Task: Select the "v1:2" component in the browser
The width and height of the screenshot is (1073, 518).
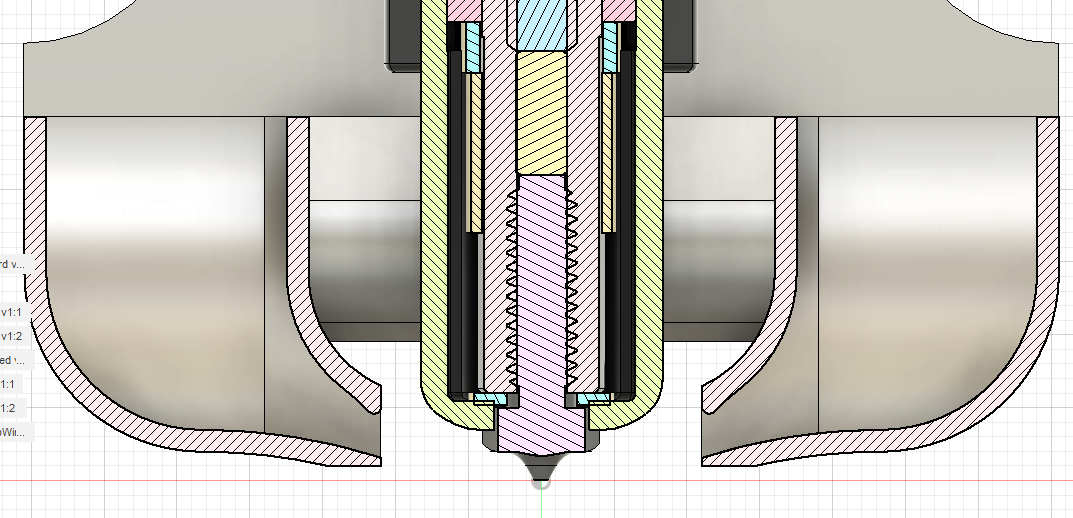Action: pos(12,336)
